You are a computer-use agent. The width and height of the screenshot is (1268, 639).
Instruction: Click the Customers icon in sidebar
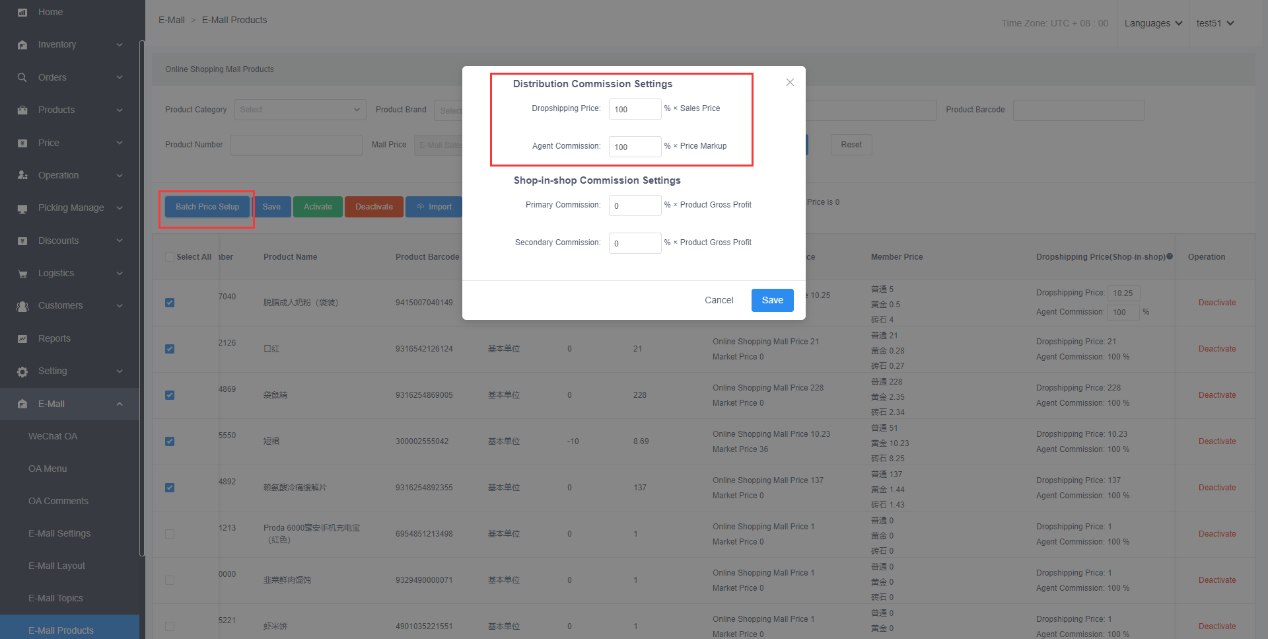[22, 306]
